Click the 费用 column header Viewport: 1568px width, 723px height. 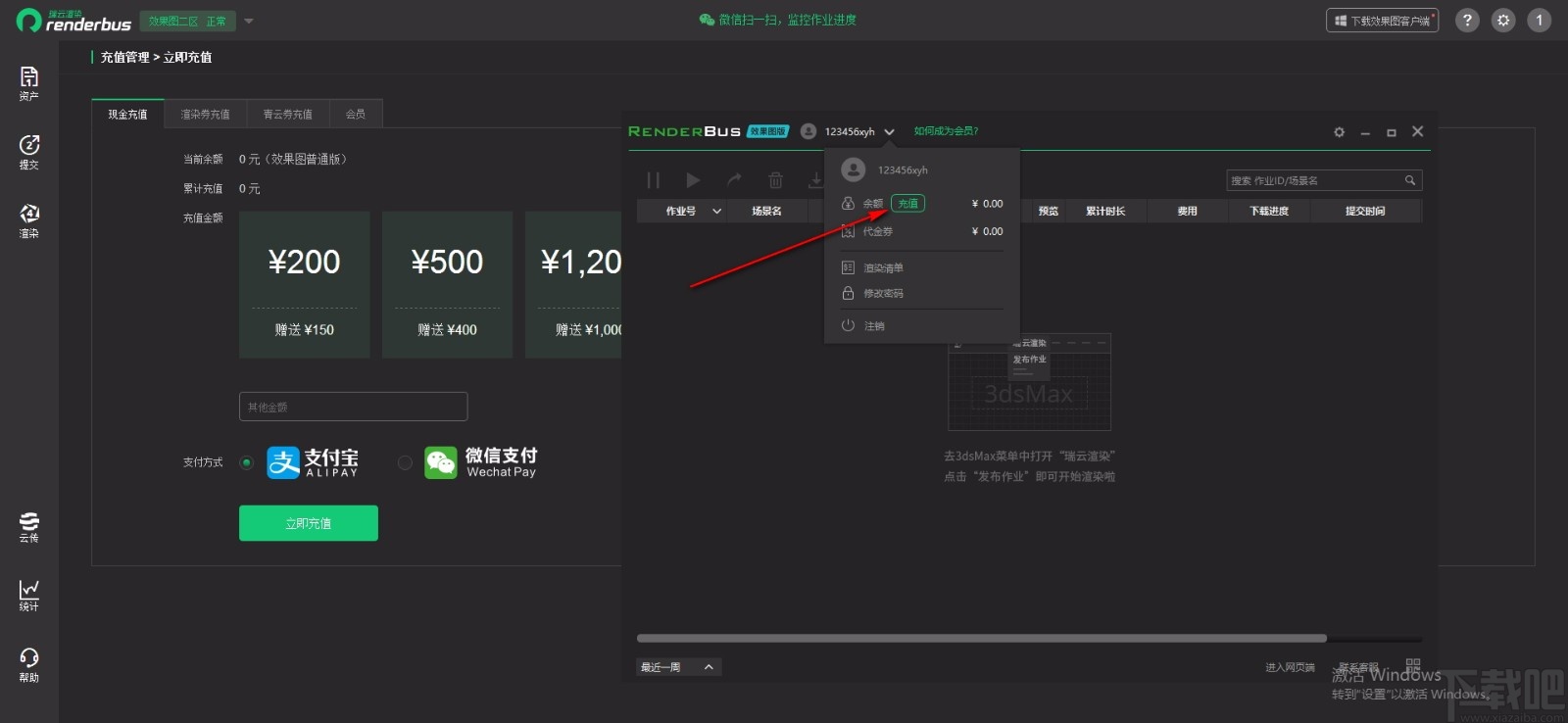point(1188,211)
